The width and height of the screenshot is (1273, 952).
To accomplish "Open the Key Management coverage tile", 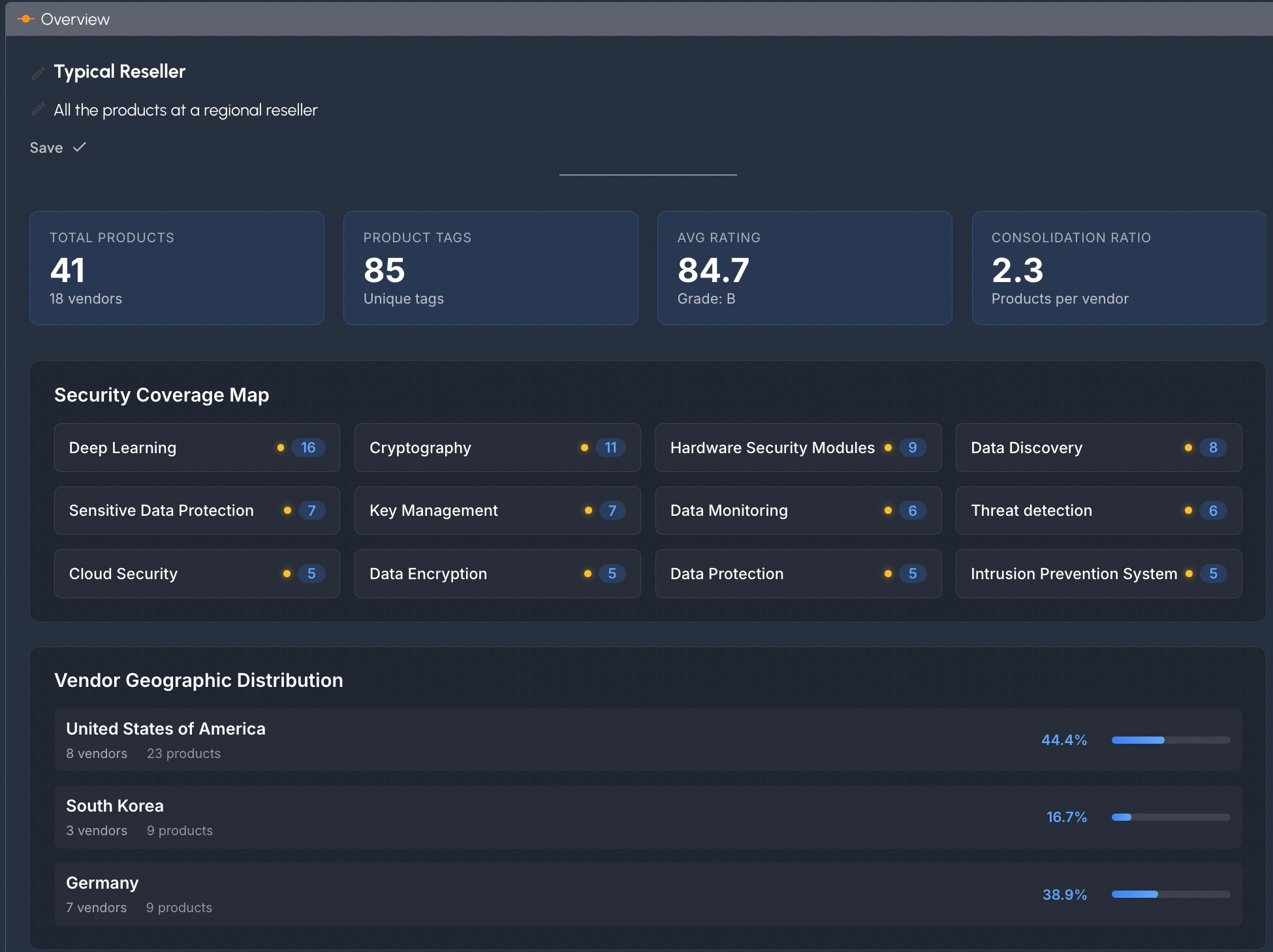I will tap(497, 511).
